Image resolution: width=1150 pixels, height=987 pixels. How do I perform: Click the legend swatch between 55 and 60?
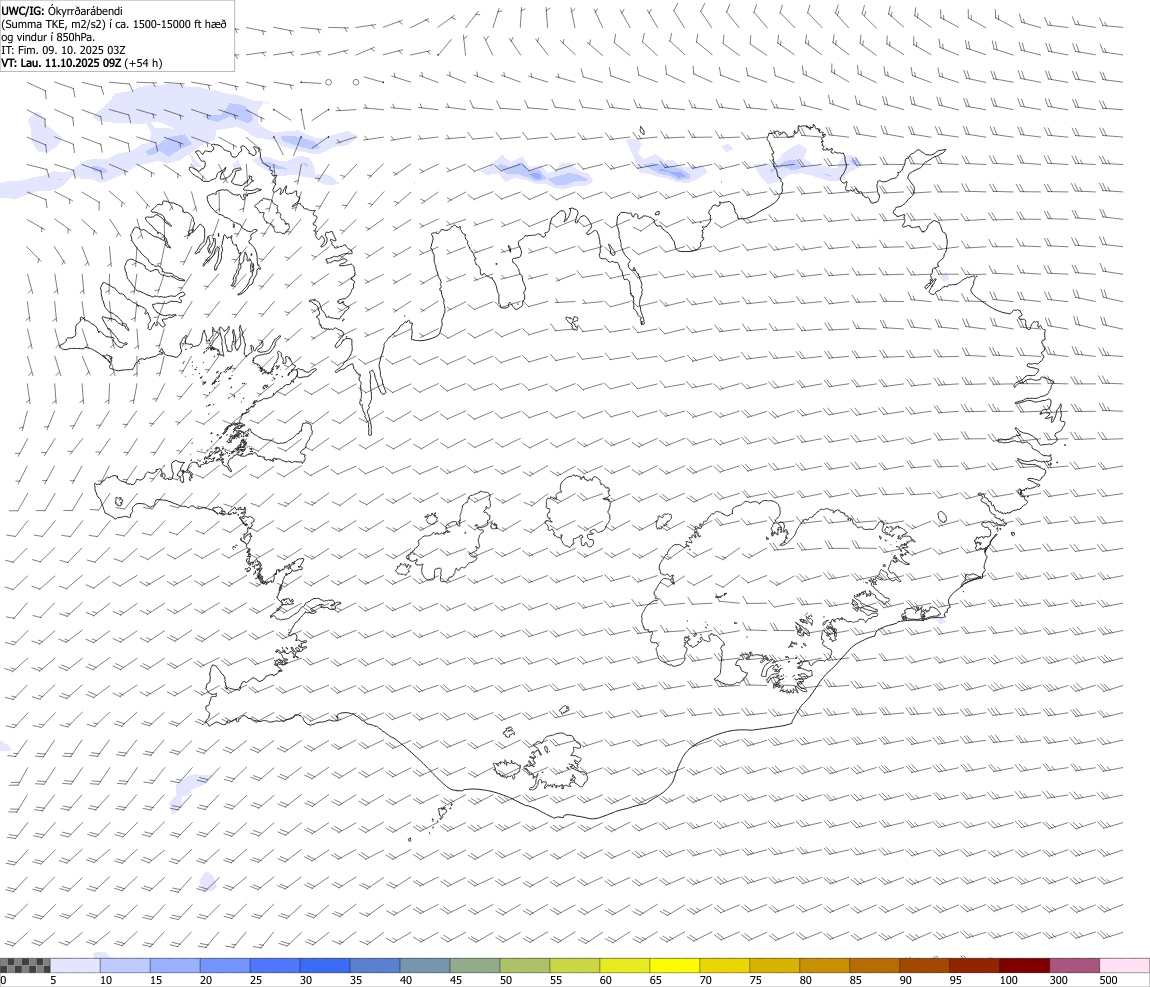point(575,966)
